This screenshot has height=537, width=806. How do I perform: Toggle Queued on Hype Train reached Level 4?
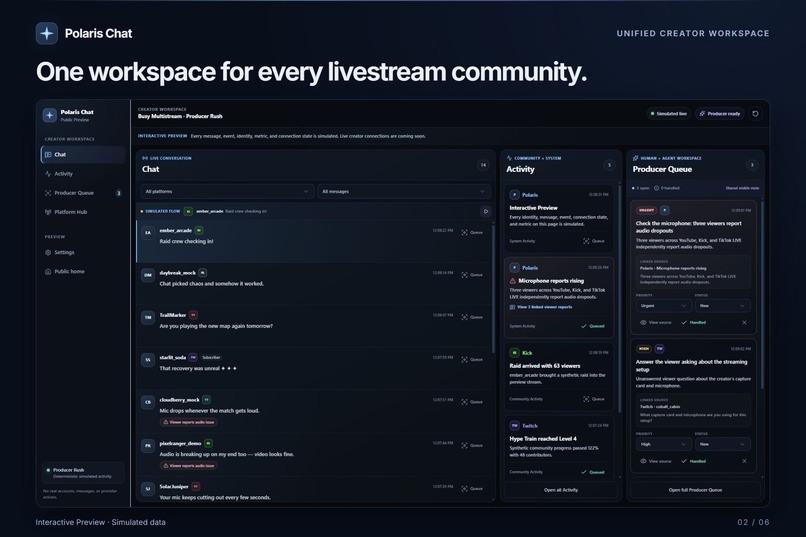click(593, 472)
